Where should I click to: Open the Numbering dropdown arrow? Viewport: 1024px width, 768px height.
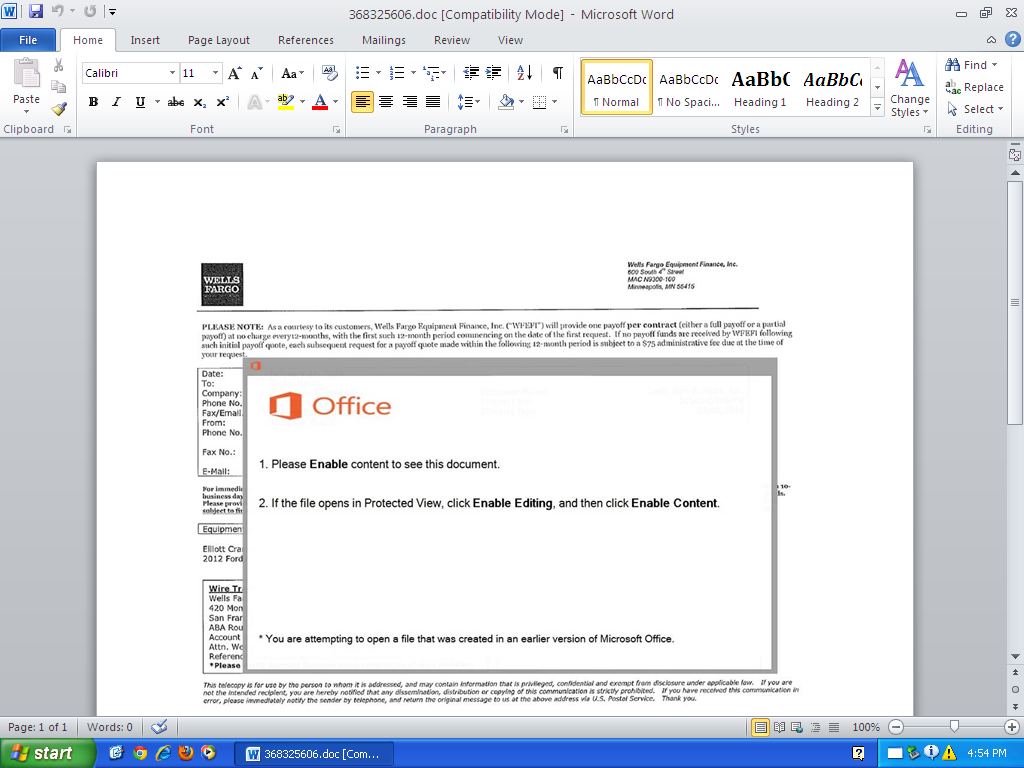[413, 72]
